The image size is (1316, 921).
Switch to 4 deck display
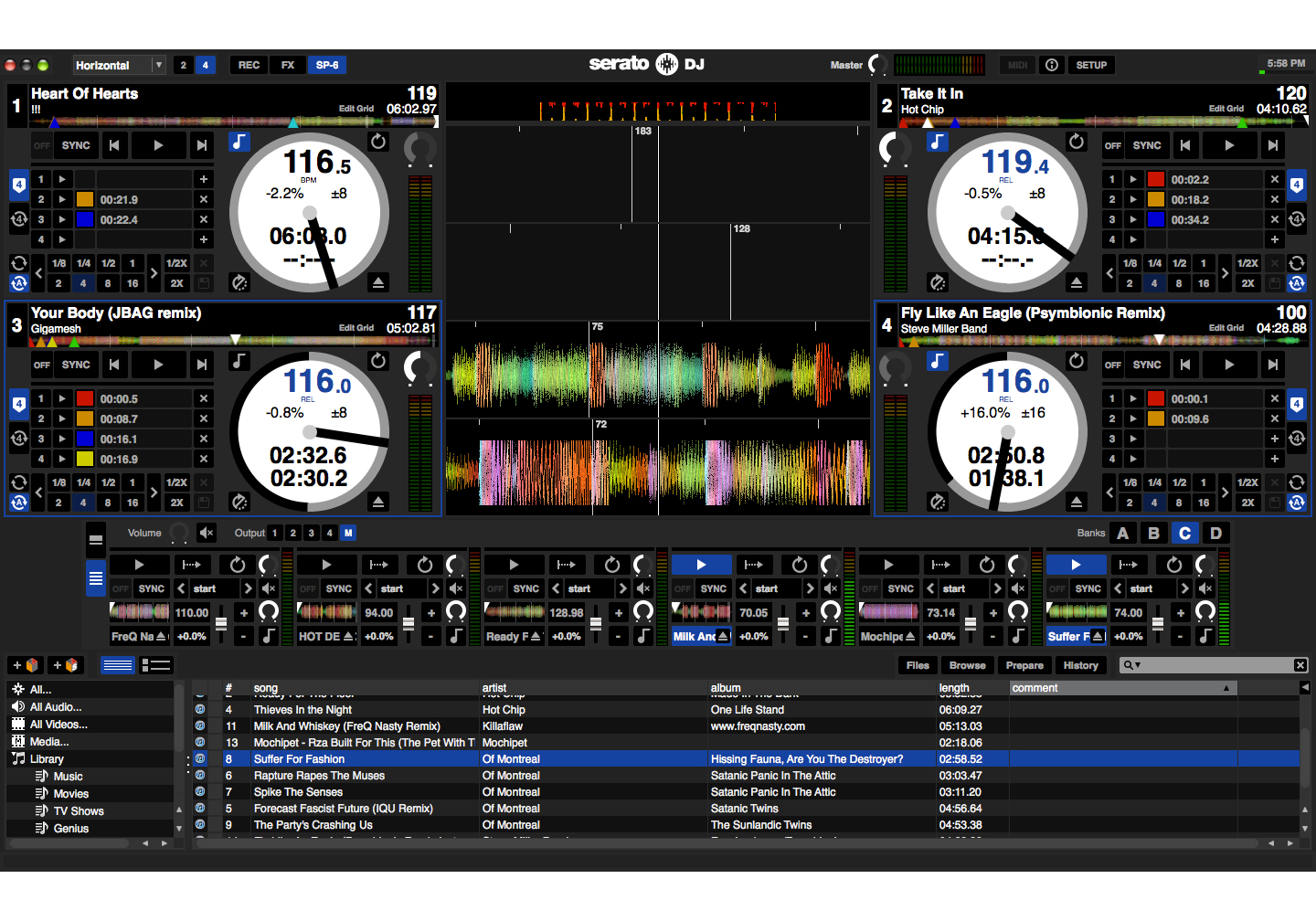click(x=206, y=65)
